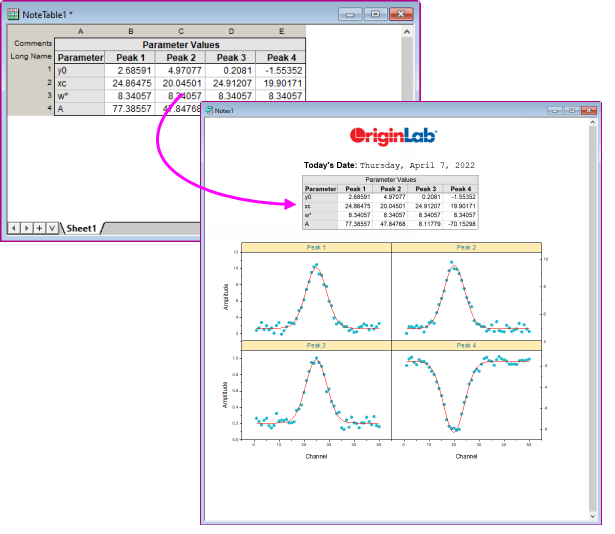Select cell with value 20.04501 in NoteTable1
The height and width of the screenshot is (534, 615).
pos(180,83)
